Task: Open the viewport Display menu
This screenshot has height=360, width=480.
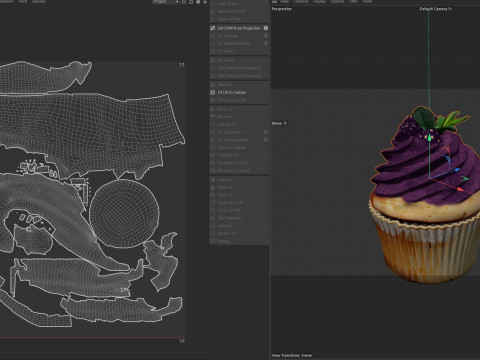Action: click(319, 2)
